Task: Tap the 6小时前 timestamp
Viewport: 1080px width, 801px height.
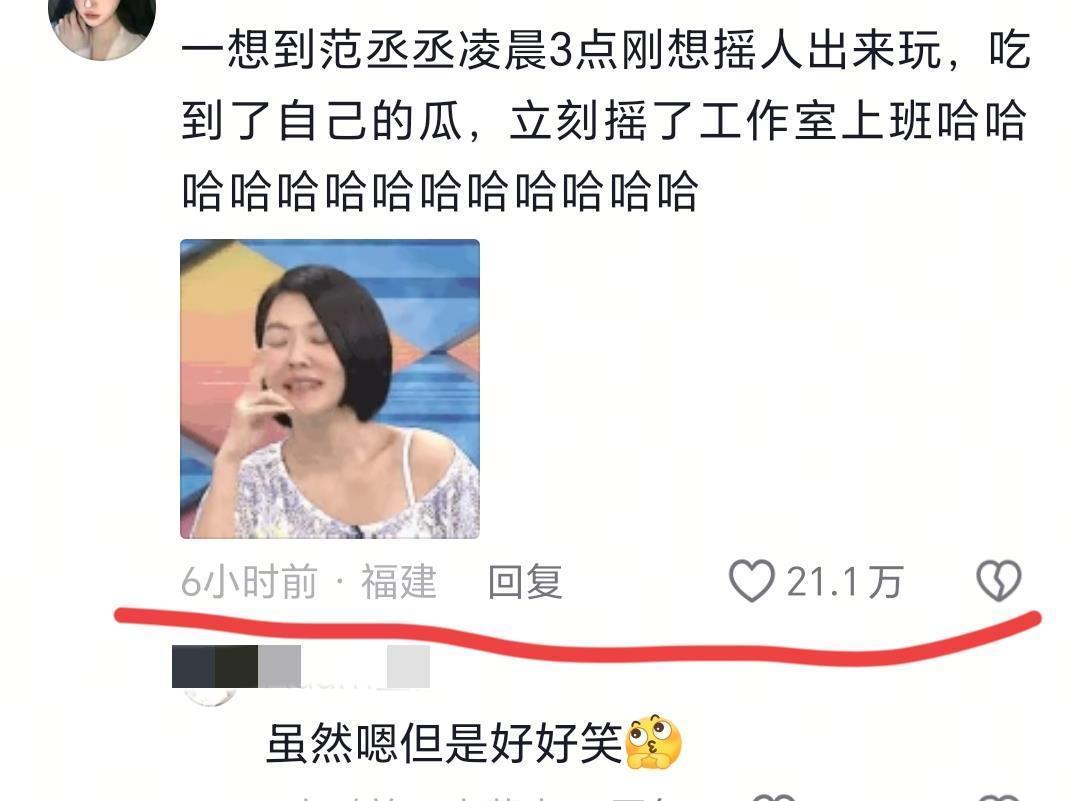Action: click(249, 582)
